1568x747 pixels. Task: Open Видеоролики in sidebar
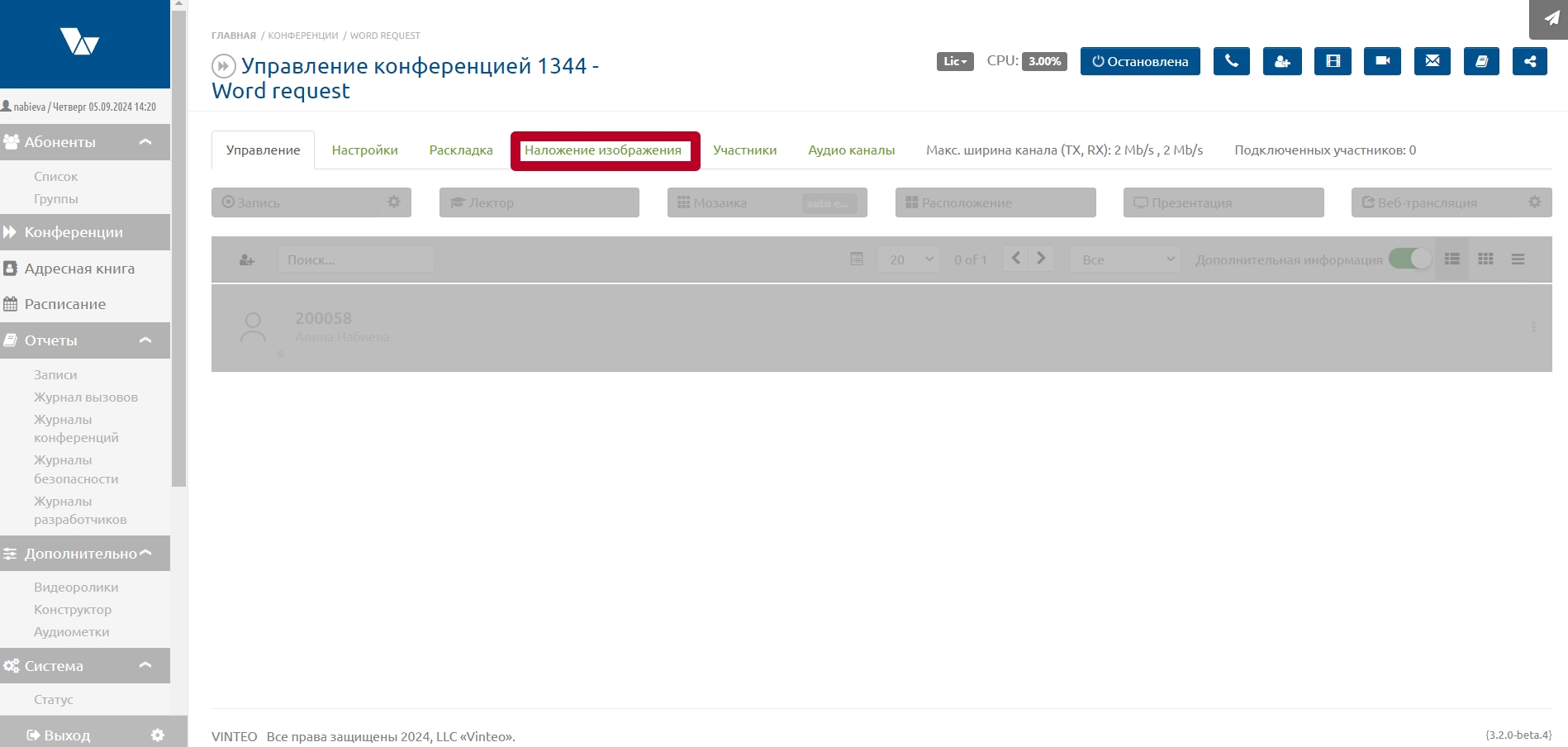coord(76,587)
